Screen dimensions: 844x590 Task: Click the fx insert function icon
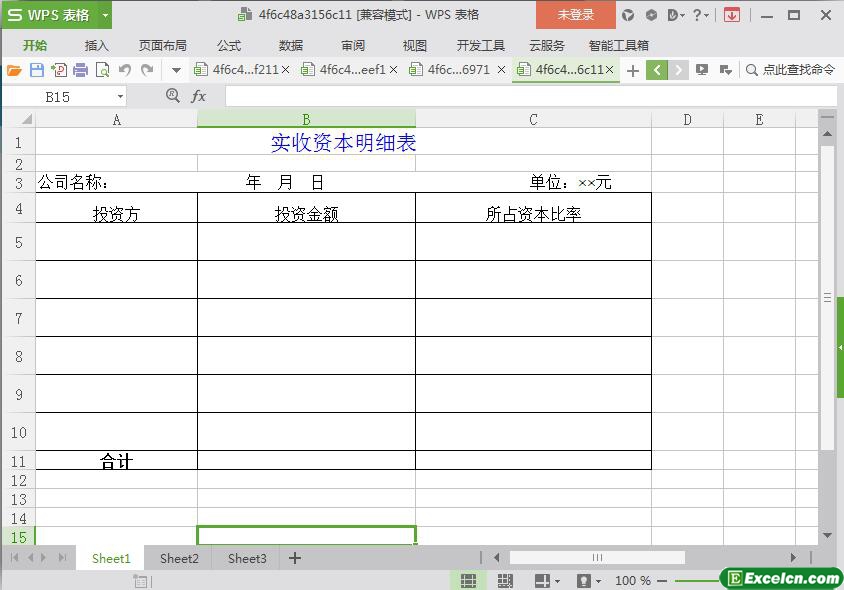click(199, 96)
